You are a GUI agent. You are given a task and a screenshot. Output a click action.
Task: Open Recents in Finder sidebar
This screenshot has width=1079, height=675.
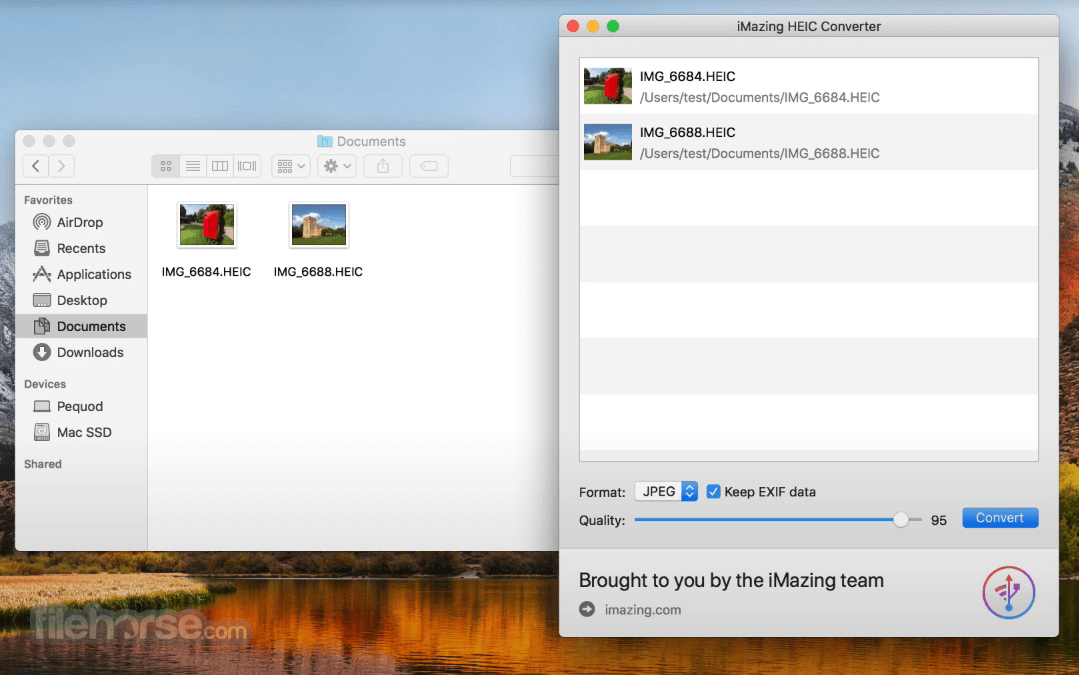point(81,248)
